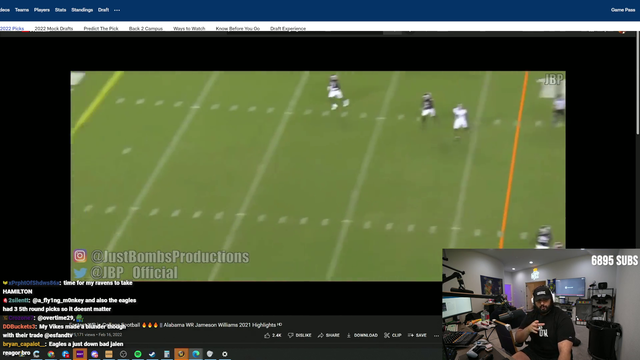
Task: Open the Predict The Pick tab
Action: pyautogui.click(x=101, y=29)
